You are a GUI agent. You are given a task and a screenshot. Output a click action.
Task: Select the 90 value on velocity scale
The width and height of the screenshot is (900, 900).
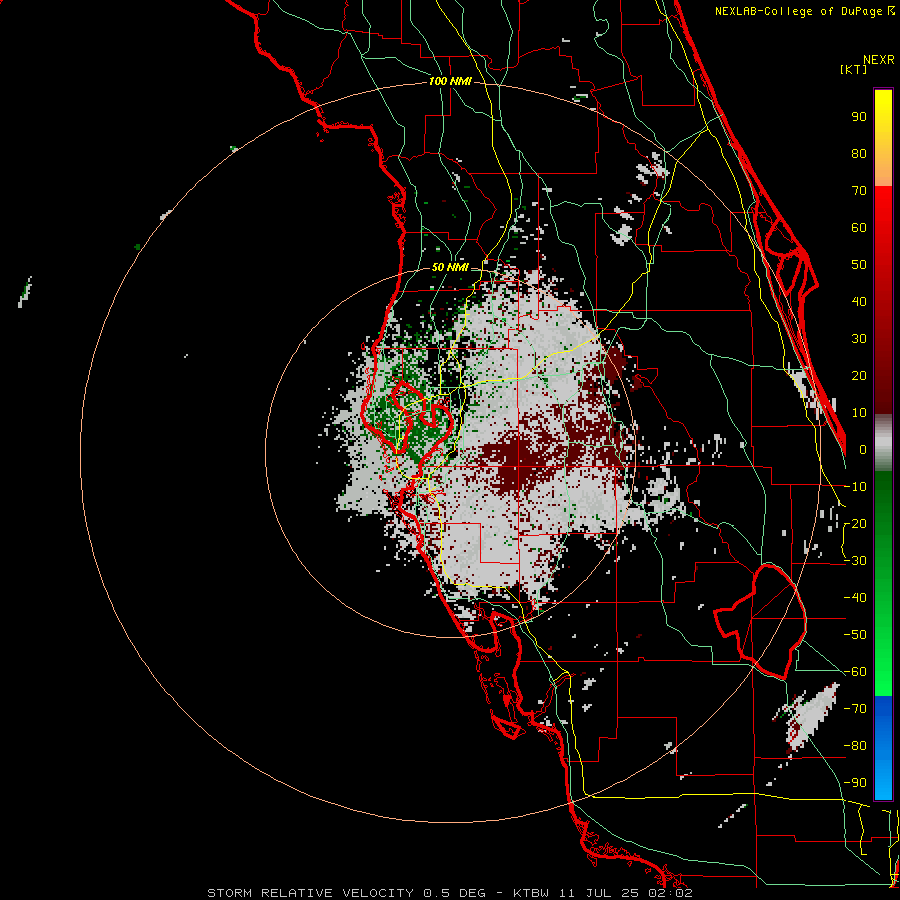pos(859,117)
